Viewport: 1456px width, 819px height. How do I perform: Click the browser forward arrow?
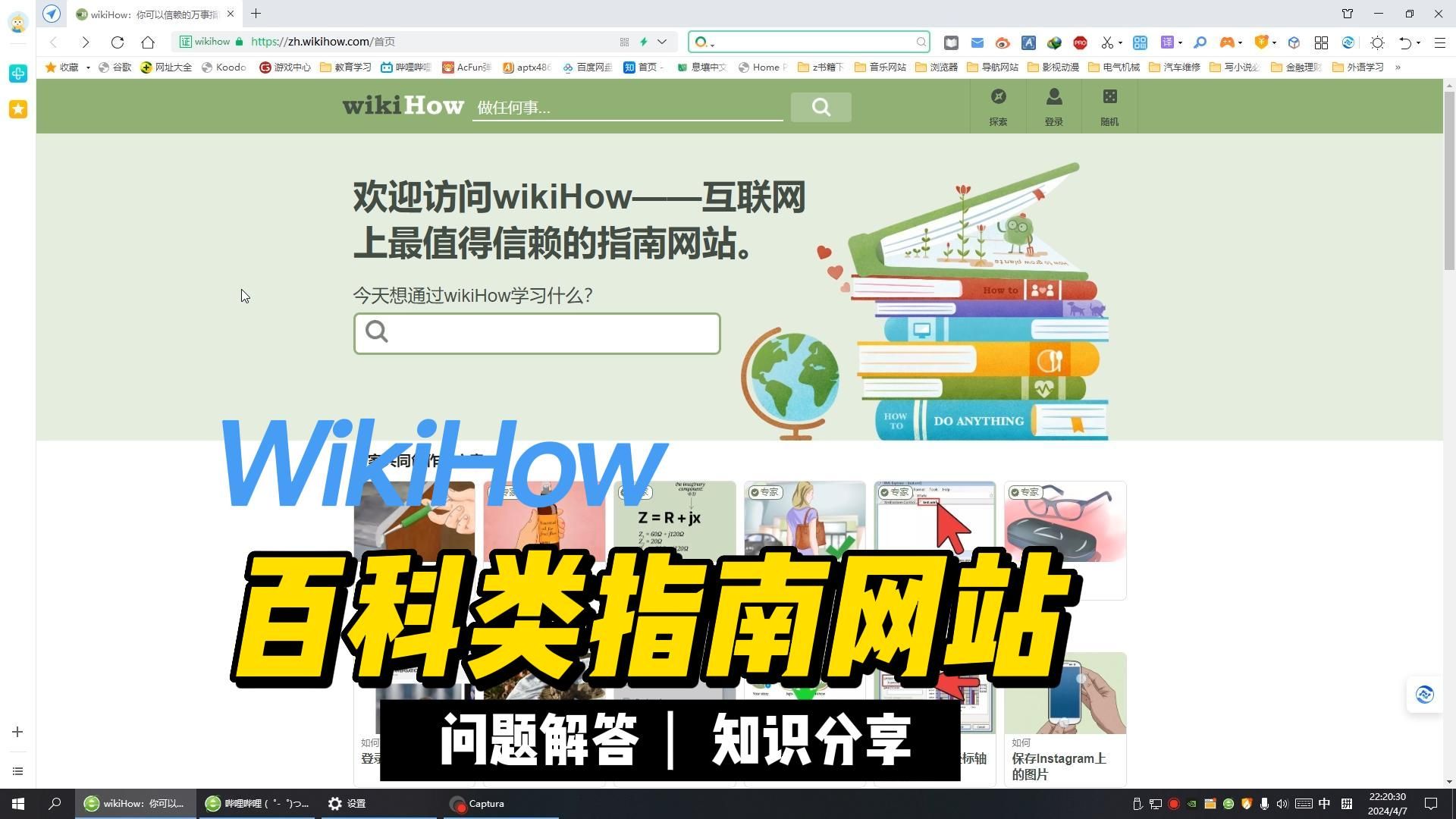tap(86, 42)
